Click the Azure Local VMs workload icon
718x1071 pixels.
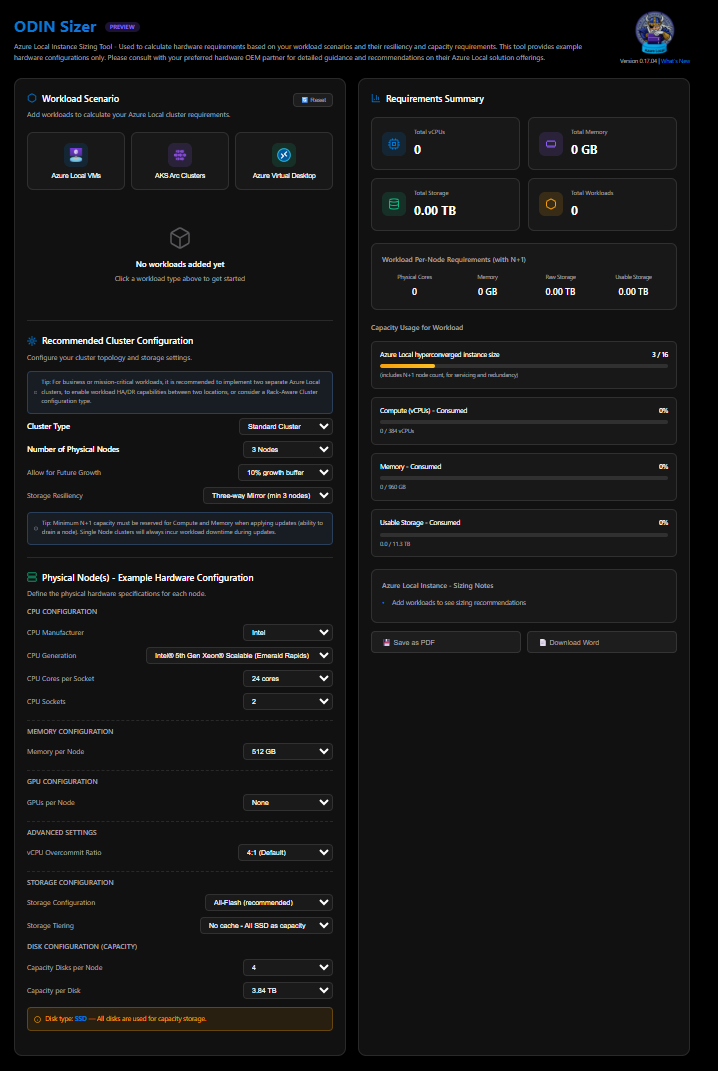coord(76,154)
